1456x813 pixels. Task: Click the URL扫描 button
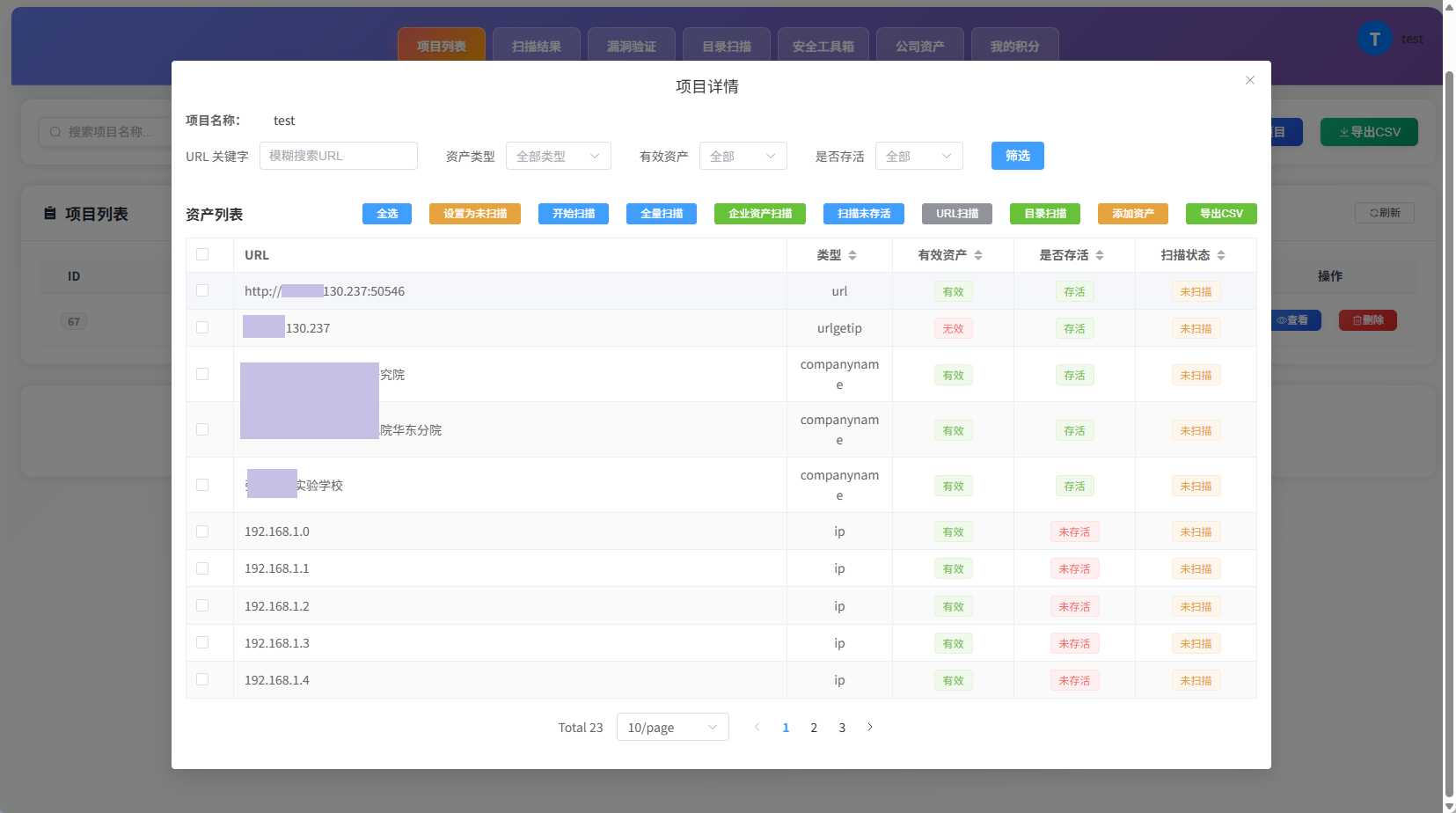click(x=957, y=214)
